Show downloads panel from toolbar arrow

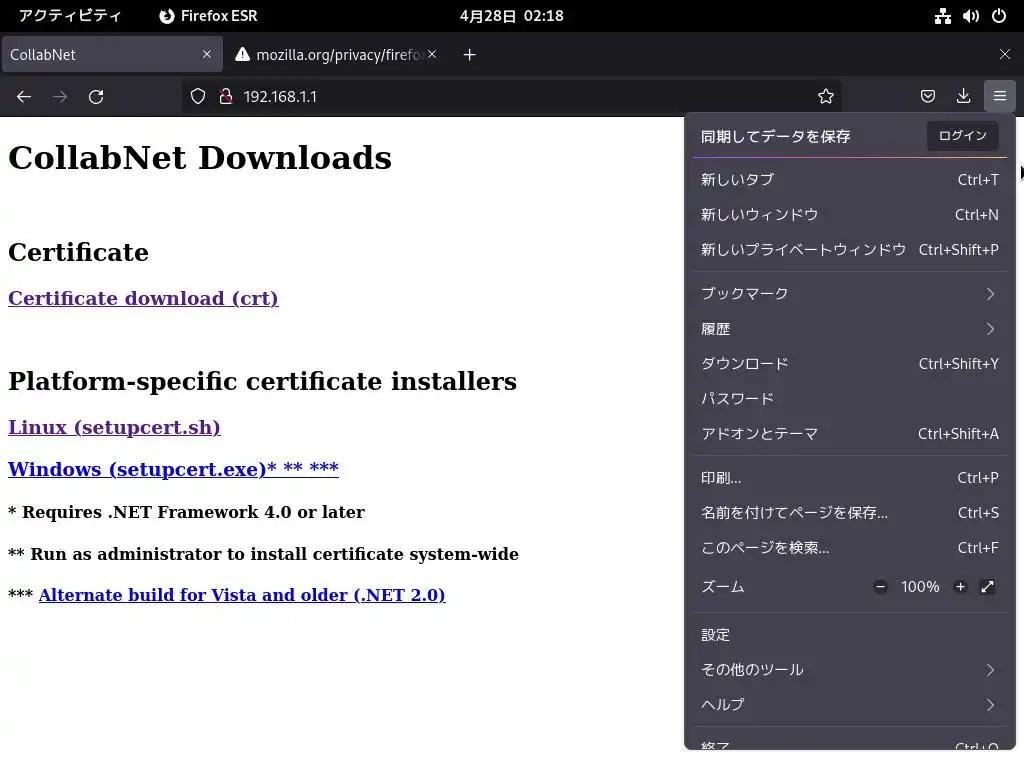tap(963, 97)
